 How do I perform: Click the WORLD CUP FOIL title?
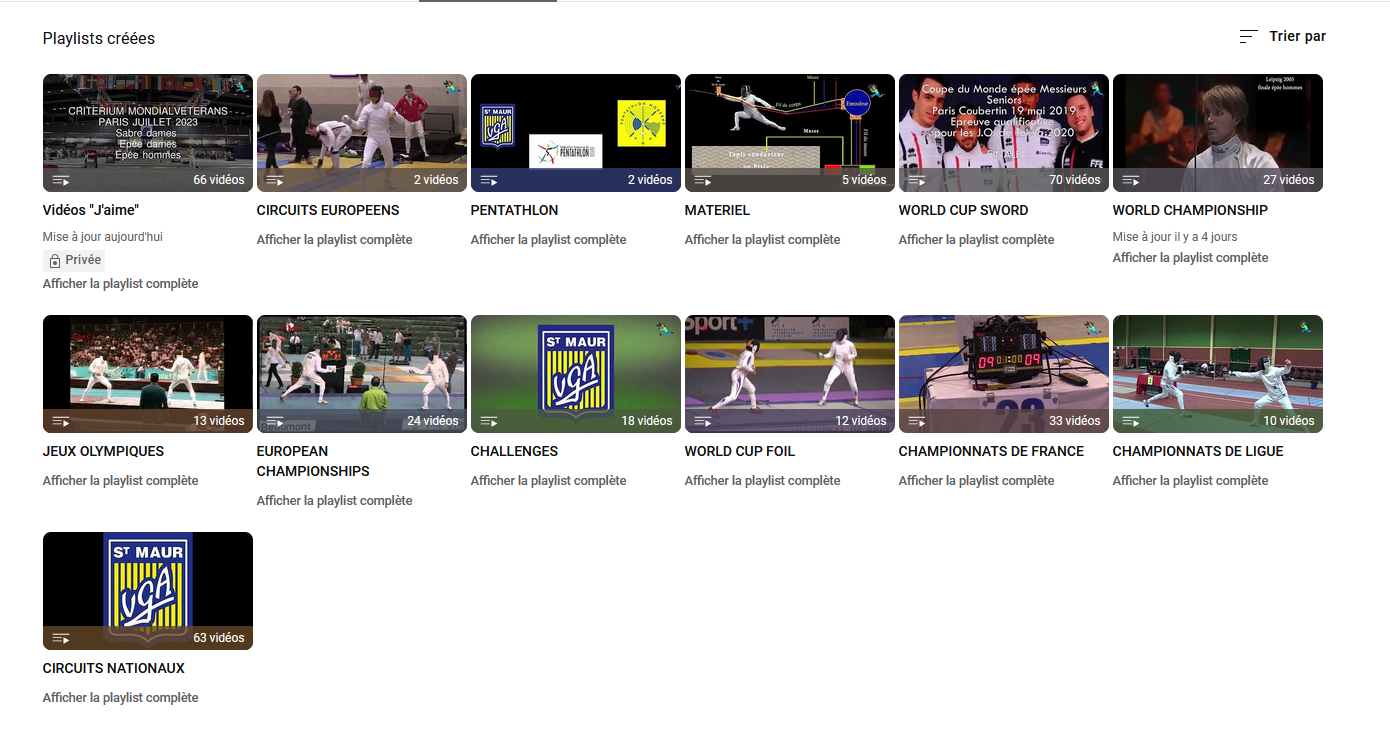click(x=740, y=451)
